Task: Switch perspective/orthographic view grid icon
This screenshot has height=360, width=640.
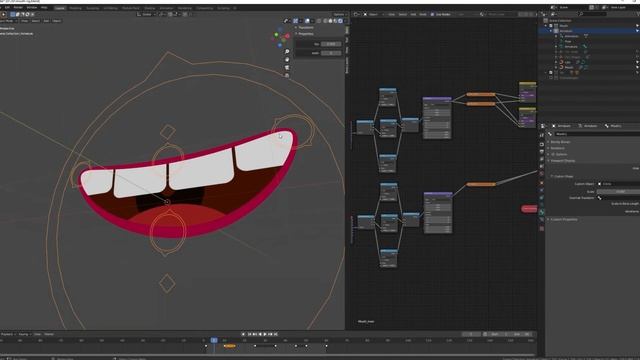Action: click(287, 75)
